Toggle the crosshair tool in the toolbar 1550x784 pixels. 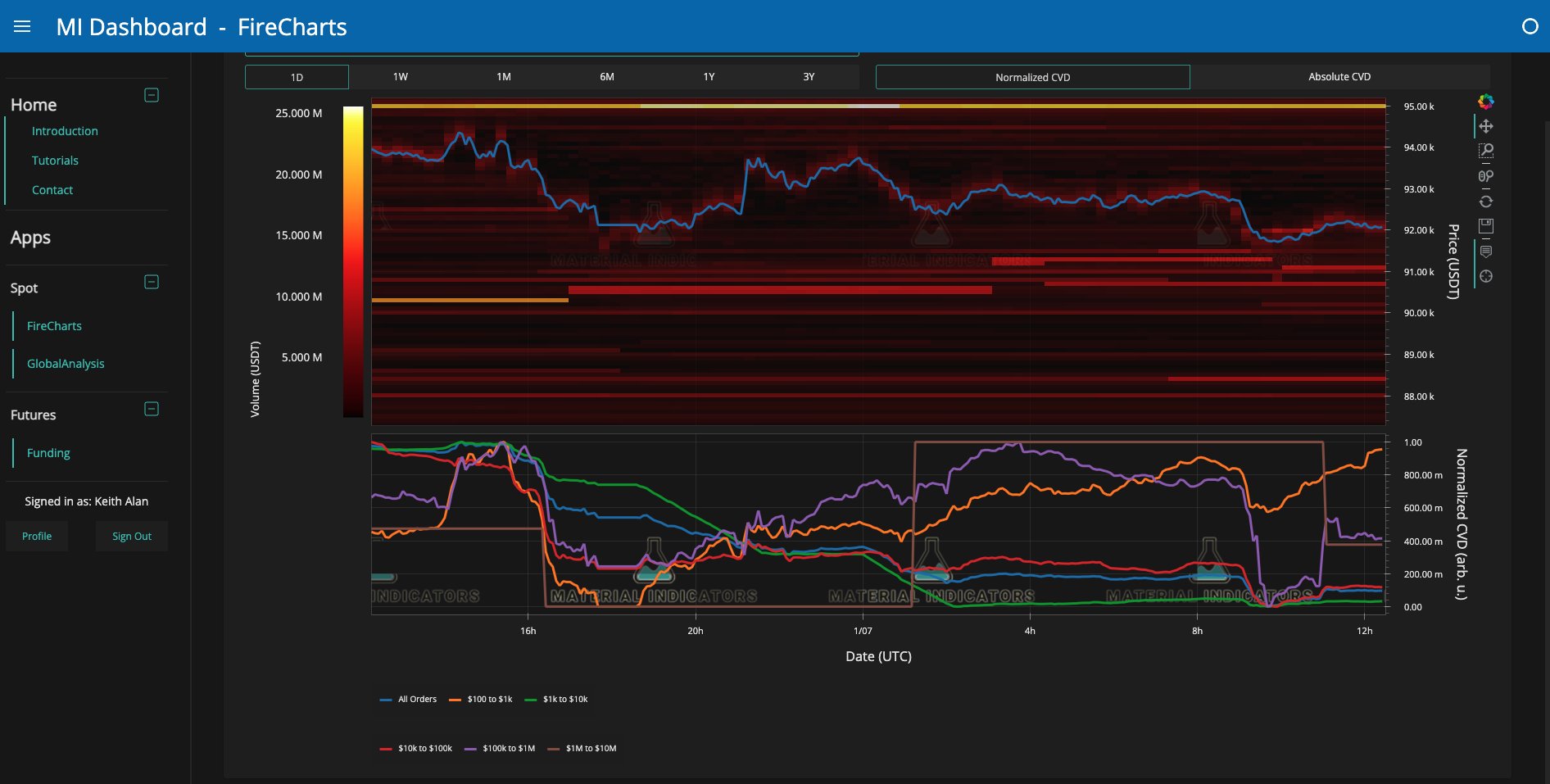click(1487, 278)
